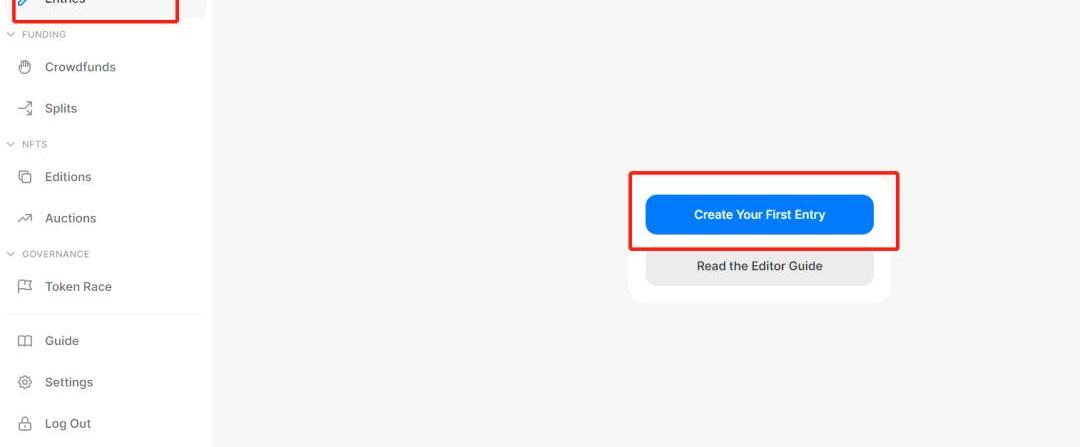Click the Editions copy icon
1080x447 pixels.
[25, 177]
